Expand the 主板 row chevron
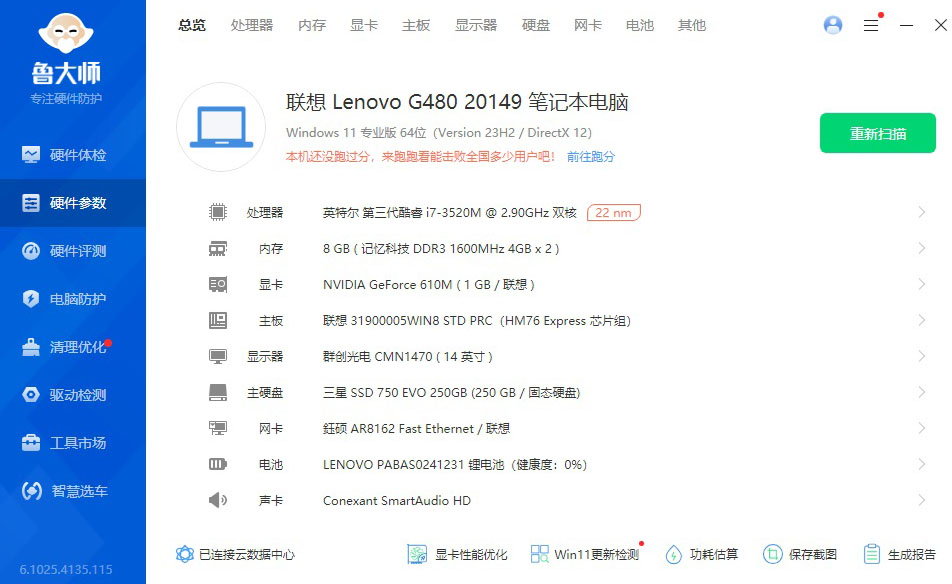Viewport: 952px width, 584px height. (x=922, y=320)
